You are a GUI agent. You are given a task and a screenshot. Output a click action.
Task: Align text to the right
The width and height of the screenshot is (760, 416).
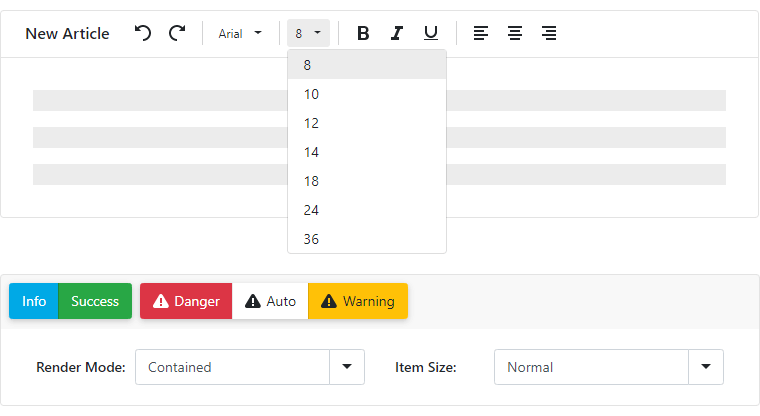(x=549, y=33)
